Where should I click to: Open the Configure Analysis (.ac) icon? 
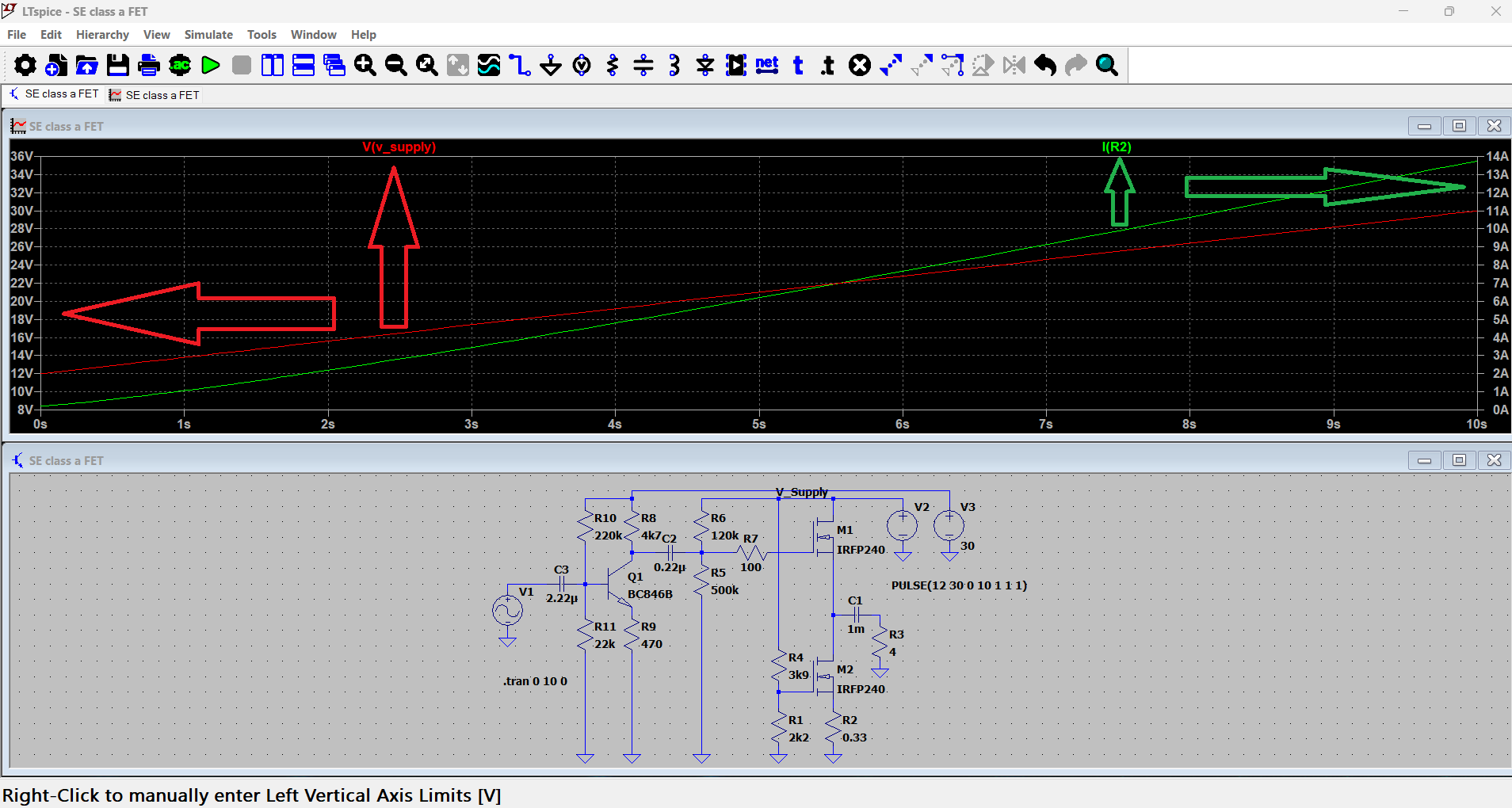point(180,65)
